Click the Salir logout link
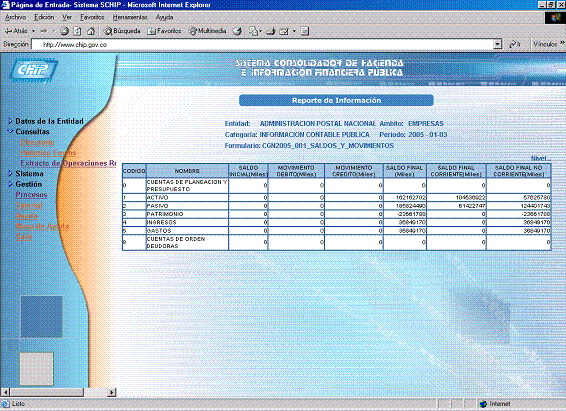566x411 pixels. [x=23, y=237]
